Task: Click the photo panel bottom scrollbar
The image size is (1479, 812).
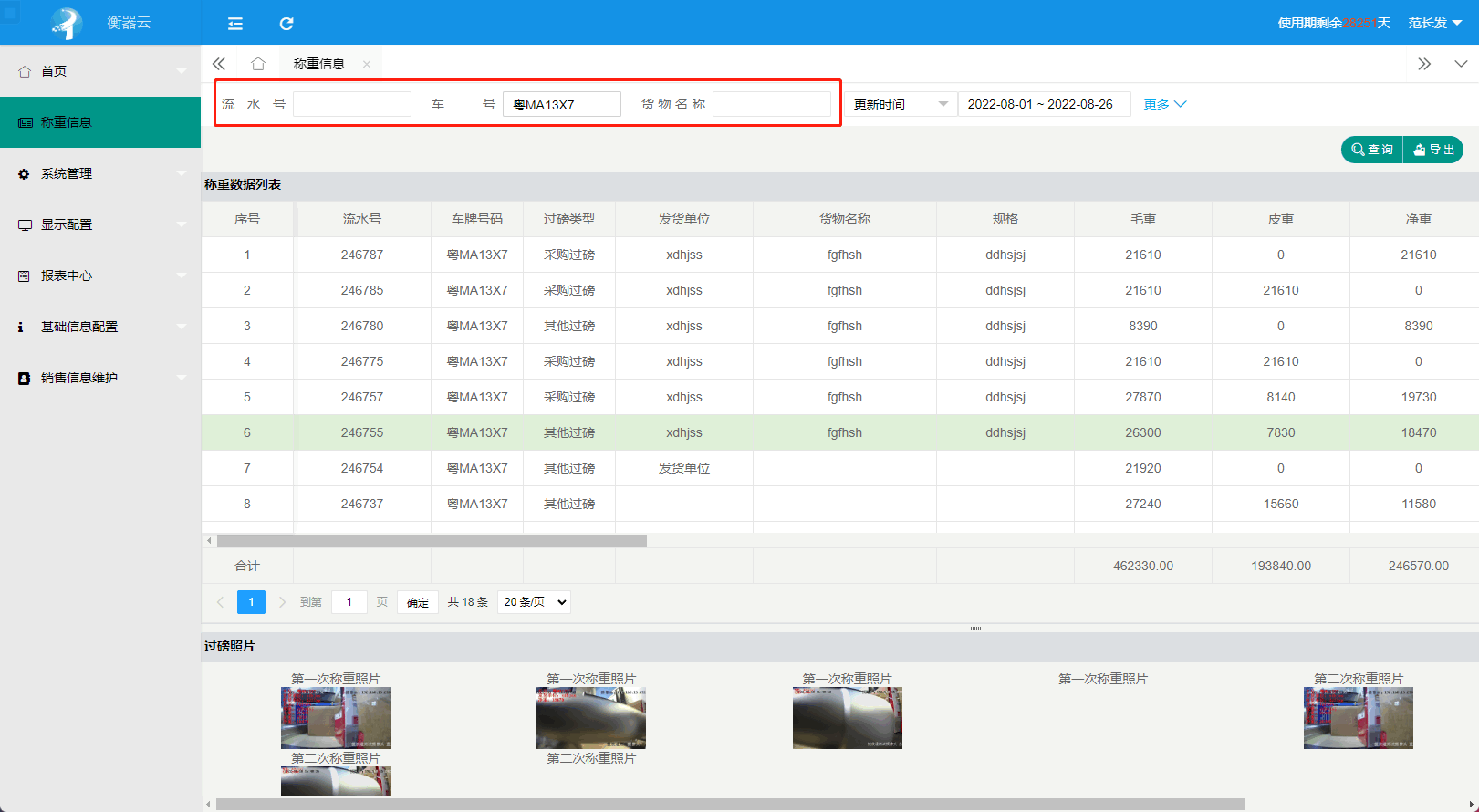Action: [730, 804]
